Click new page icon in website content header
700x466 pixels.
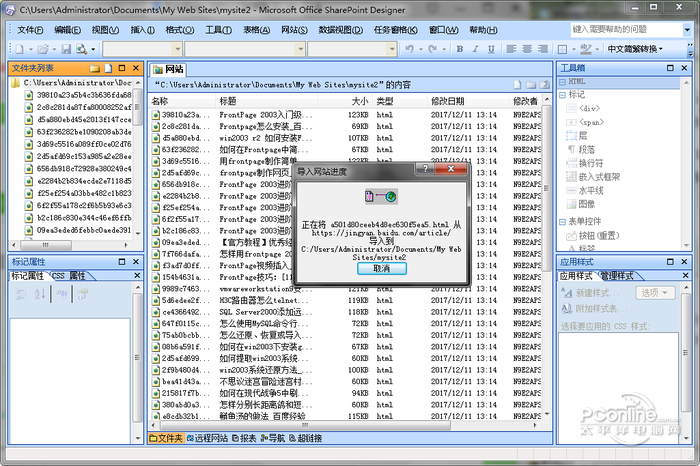click(517, 85)
